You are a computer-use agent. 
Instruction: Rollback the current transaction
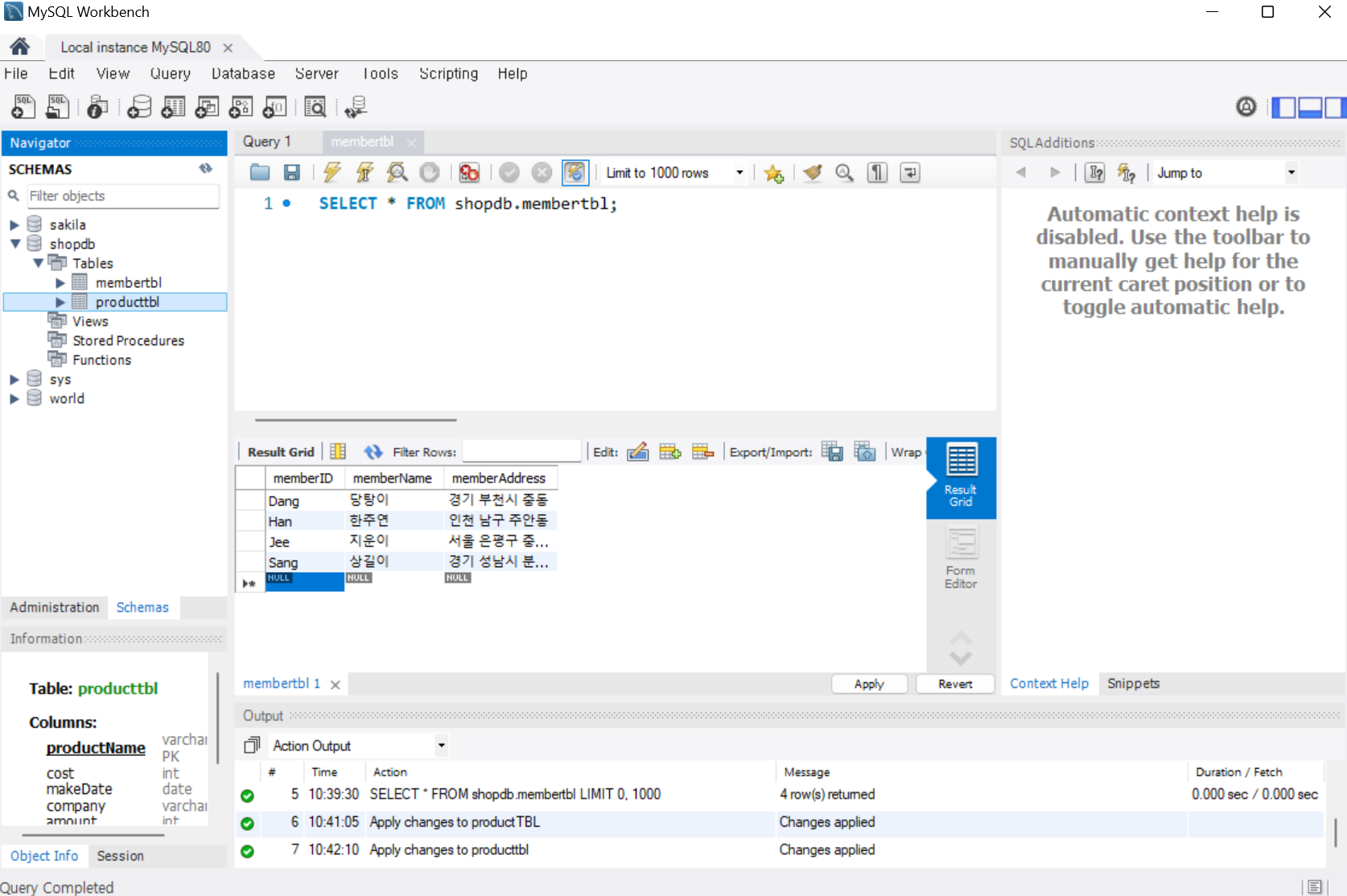pyautogui.click(x=542, y=172)
